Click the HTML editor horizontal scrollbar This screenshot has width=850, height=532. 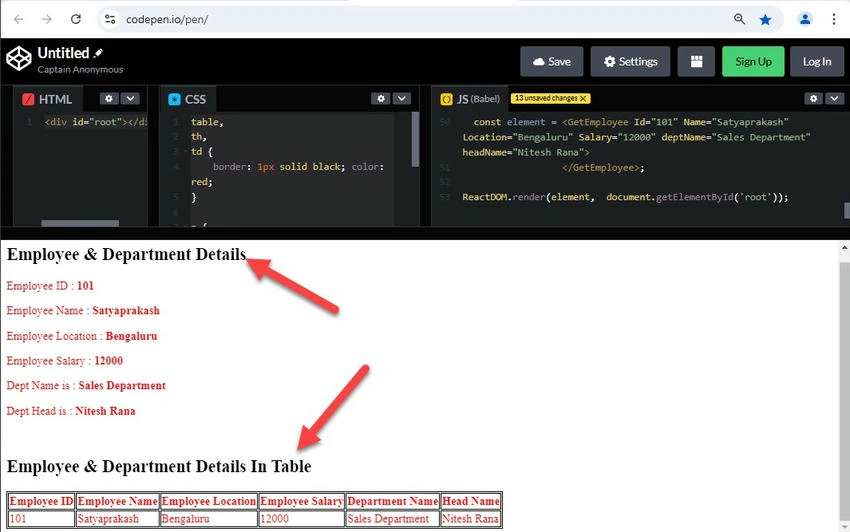[80, 223]
